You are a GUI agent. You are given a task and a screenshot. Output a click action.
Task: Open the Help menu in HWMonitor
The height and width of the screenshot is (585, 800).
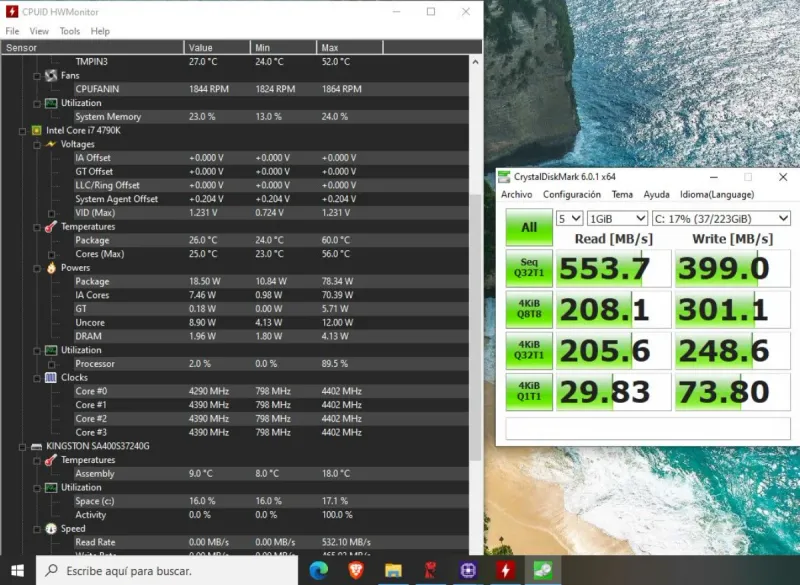[x=101, y=31]
